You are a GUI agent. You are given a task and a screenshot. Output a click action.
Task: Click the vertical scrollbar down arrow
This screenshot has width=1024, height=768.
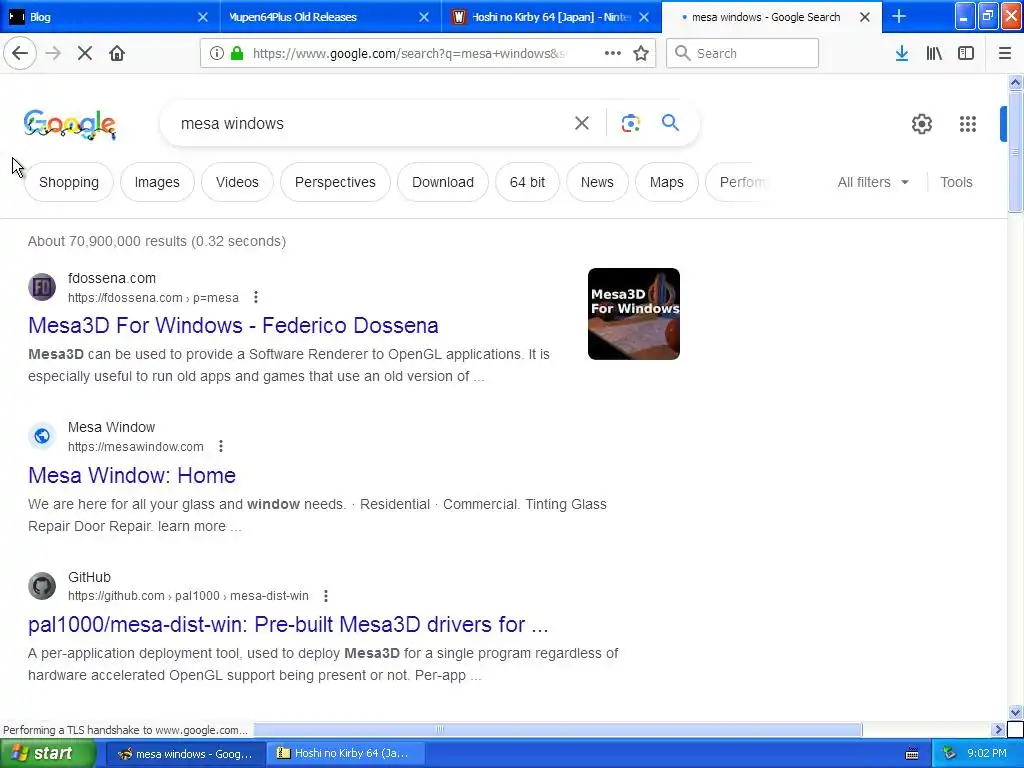pyautogui.click(x=1015, y=712)
